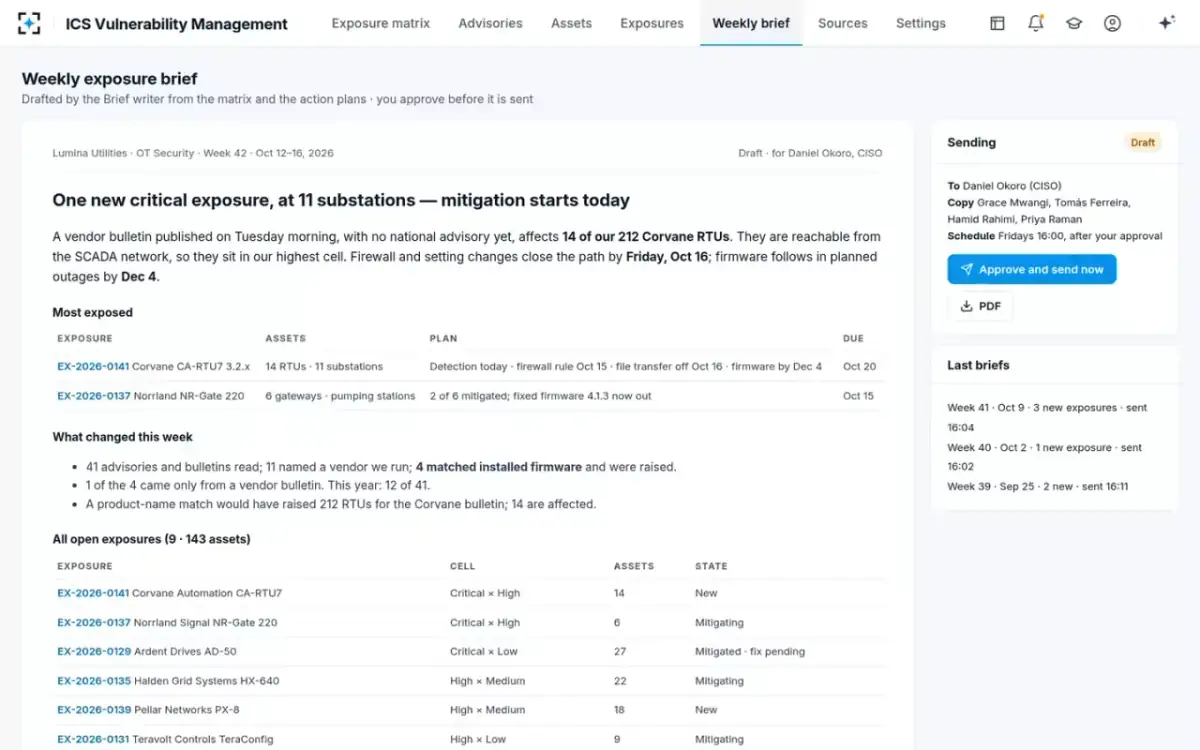This screenshot has height=750, width=1200.
Task: Click the 'Detection today' plan cell
Action: coord(626,367)
